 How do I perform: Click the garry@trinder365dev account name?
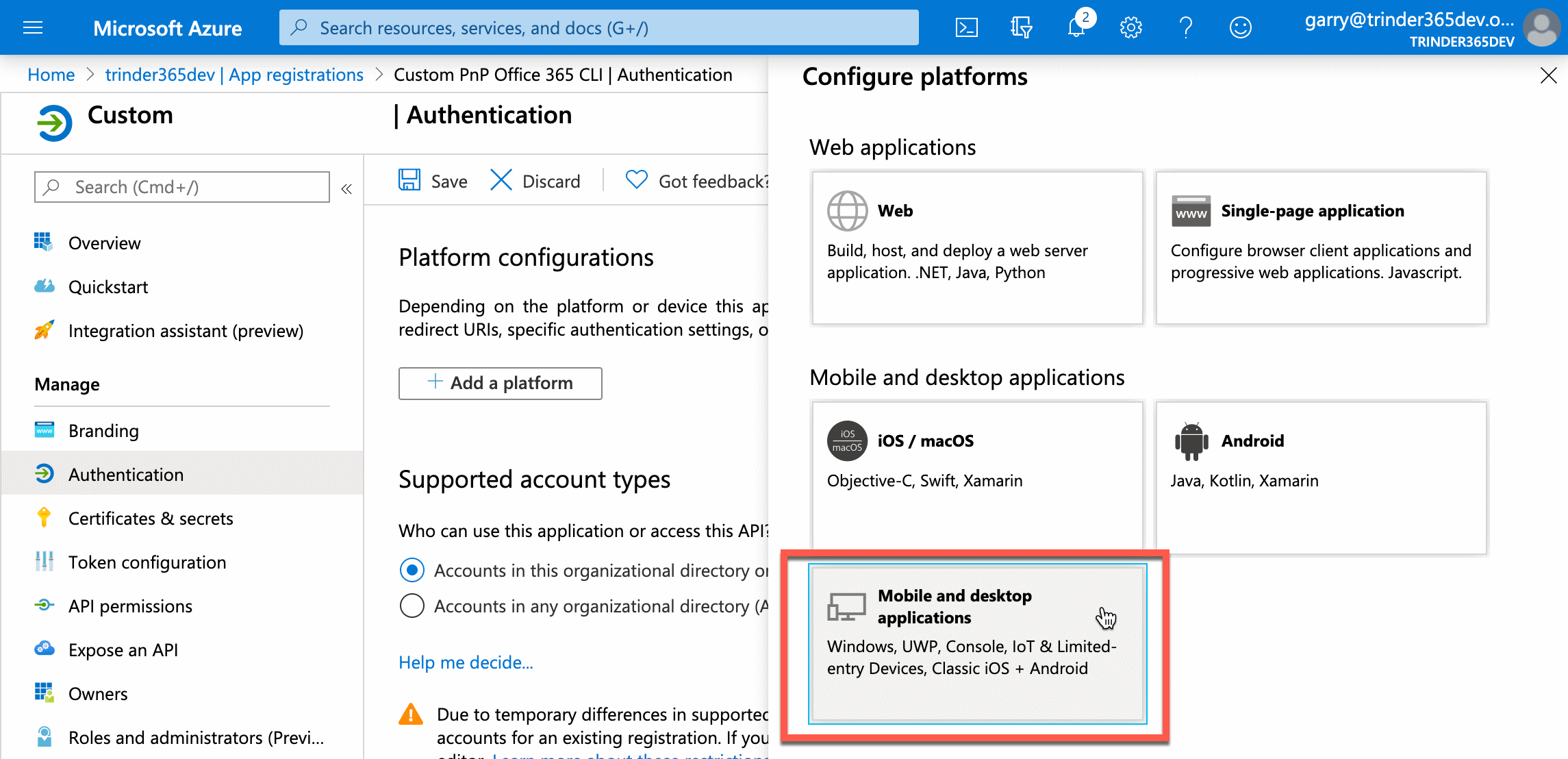tap(1409, 20)
